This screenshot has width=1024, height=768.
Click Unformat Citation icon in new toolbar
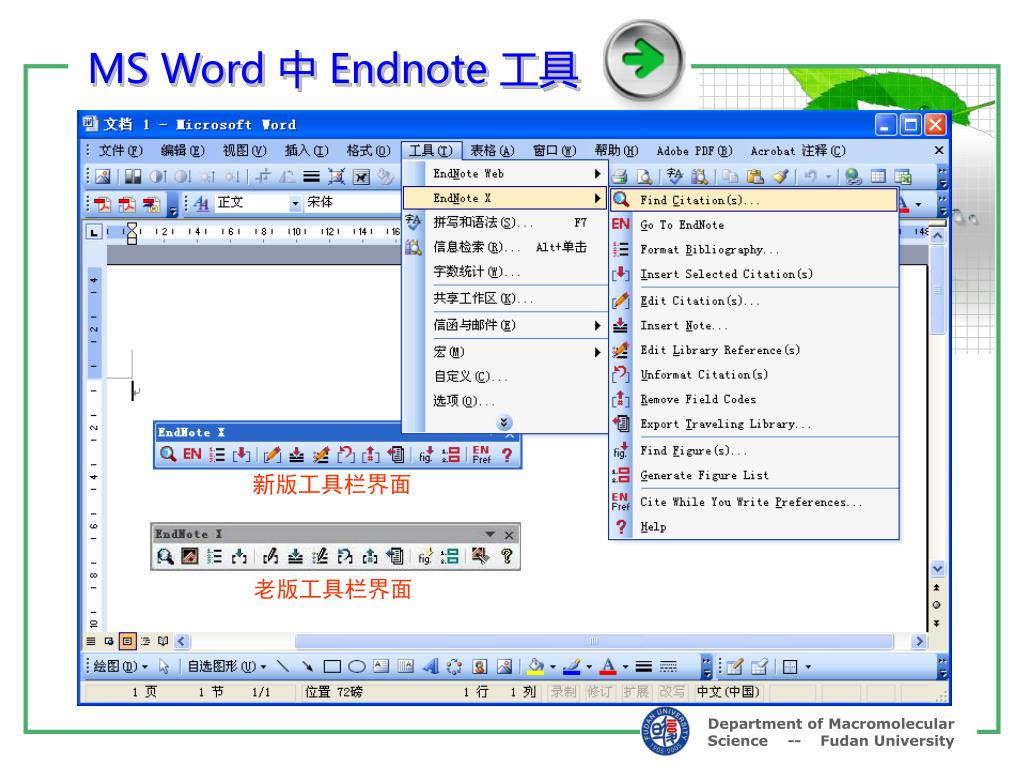[345, 454]
